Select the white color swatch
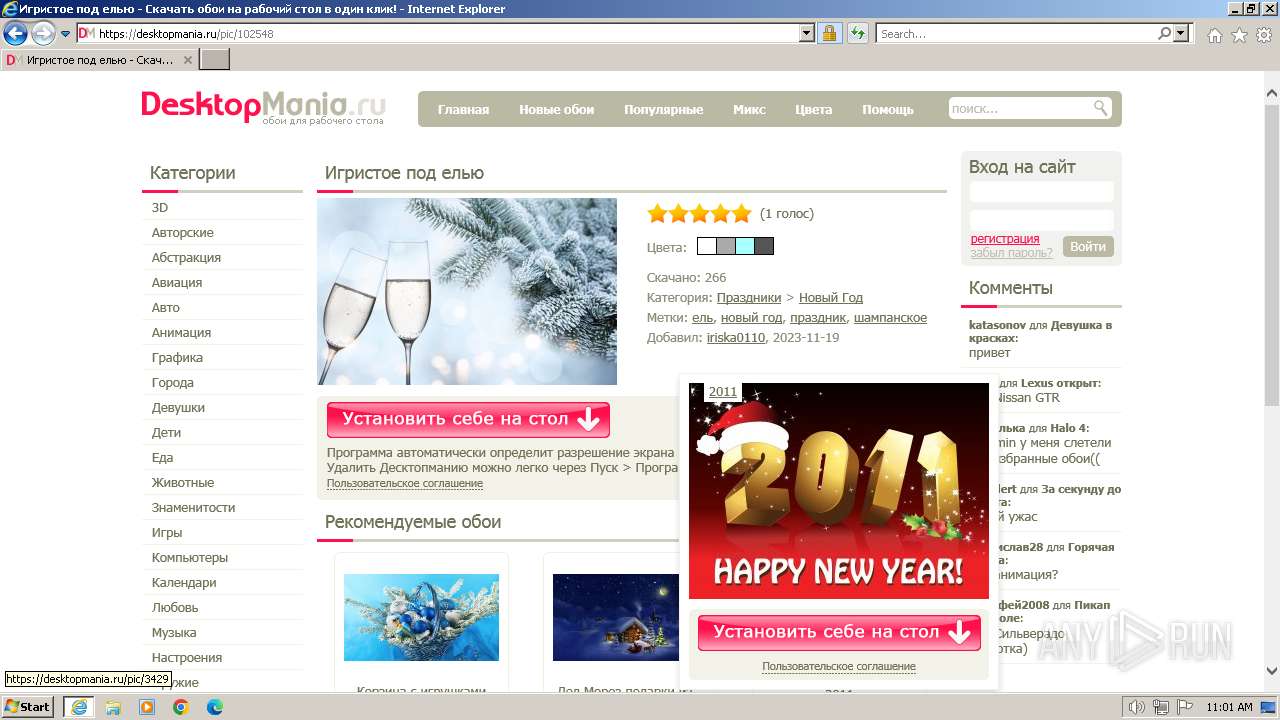This screenshot has height=720, width=1280. (x=706, y=246)
